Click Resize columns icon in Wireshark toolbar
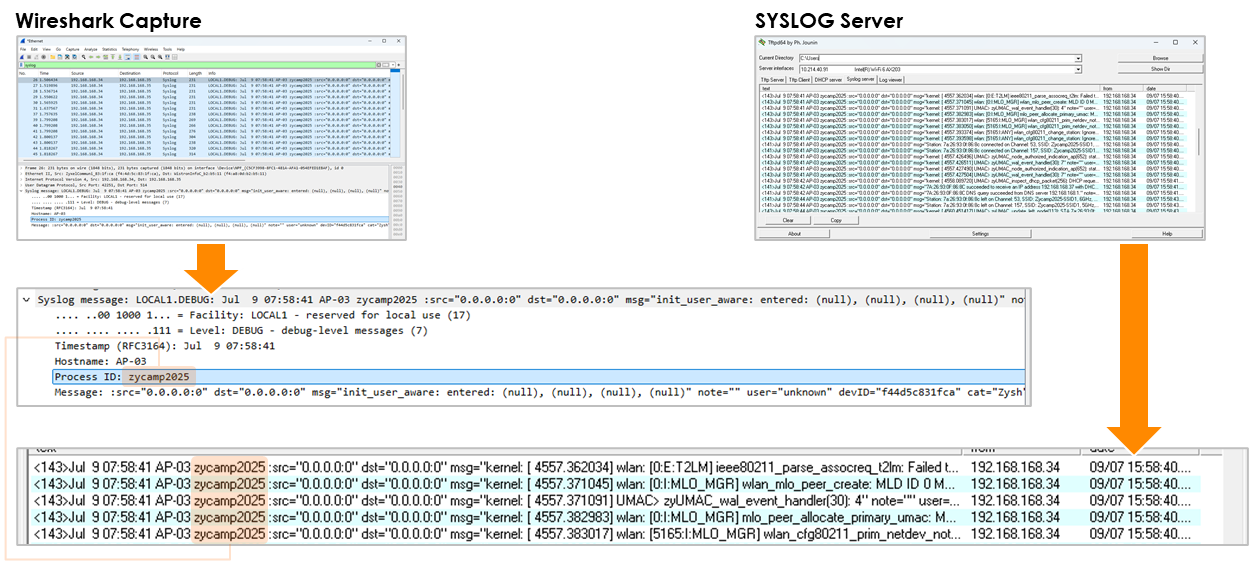1249x561 pixels. 167,57
